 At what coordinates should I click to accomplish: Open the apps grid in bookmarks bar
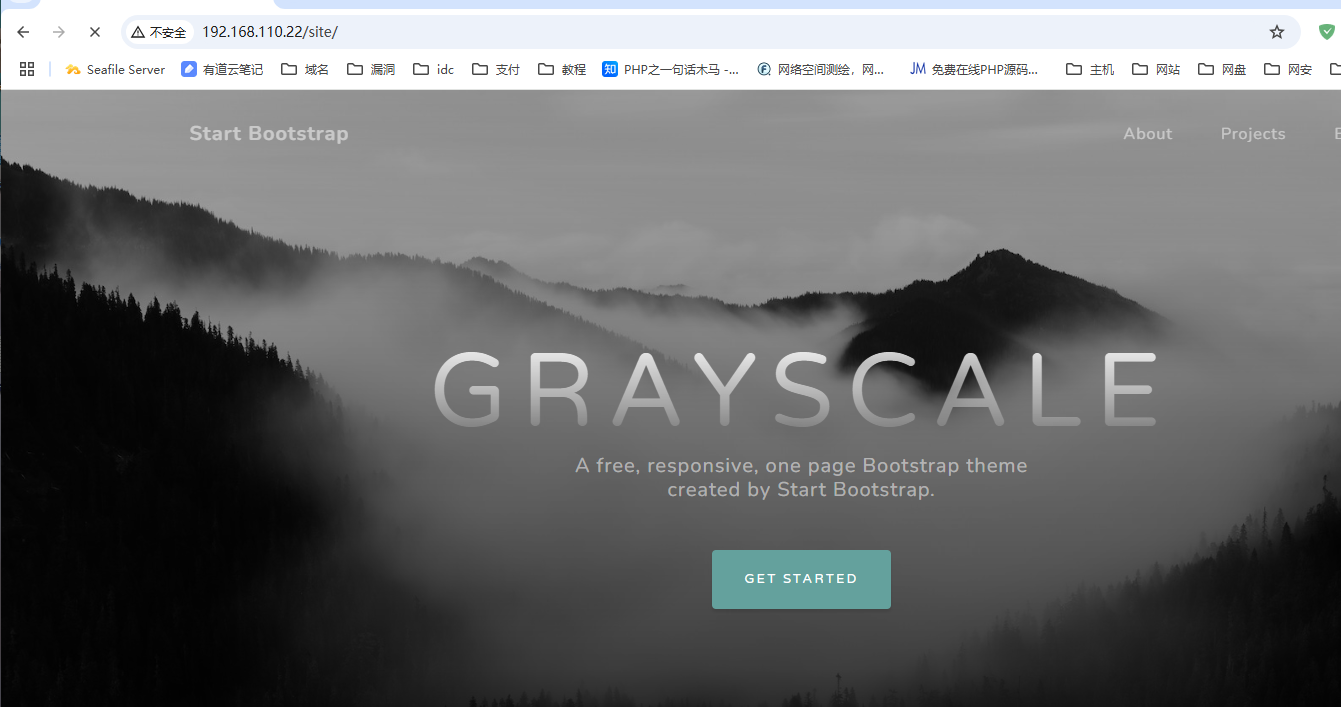27,69
